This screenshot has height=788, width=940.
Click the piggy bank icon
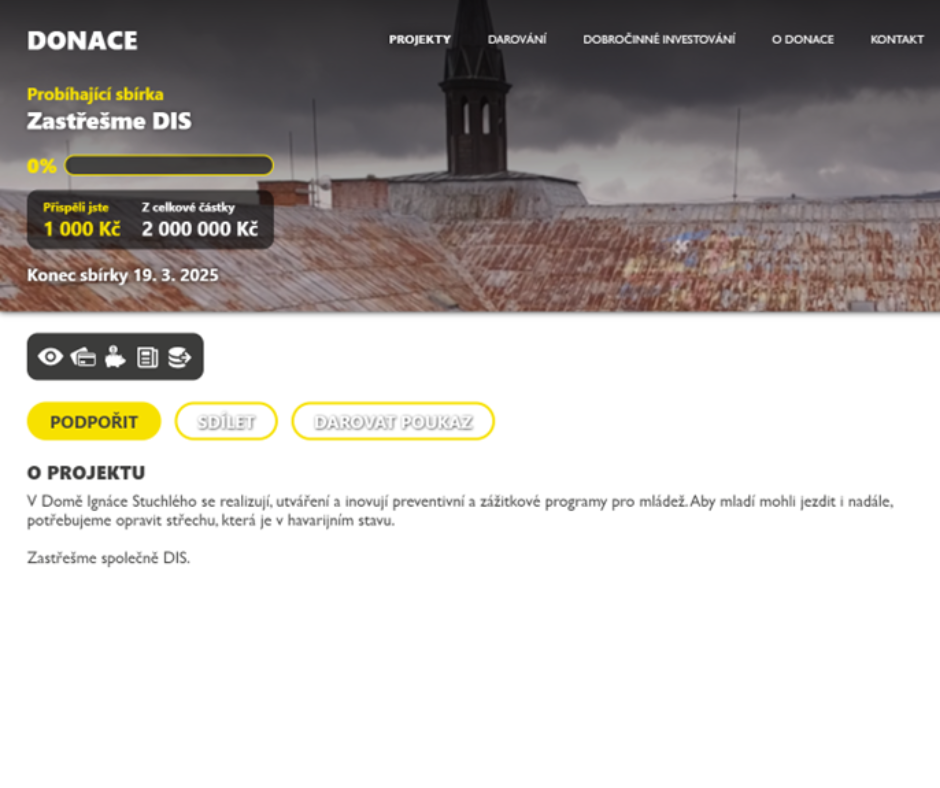click(115, 357)
